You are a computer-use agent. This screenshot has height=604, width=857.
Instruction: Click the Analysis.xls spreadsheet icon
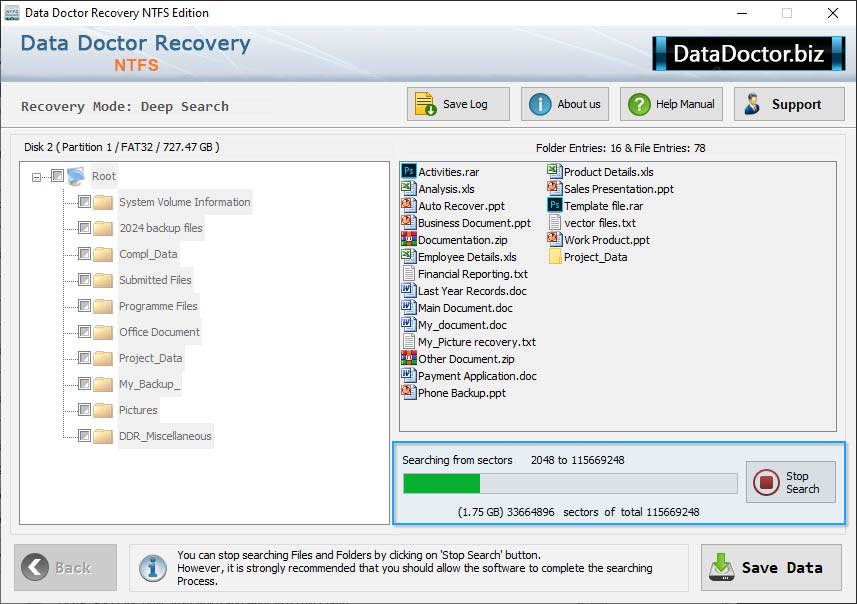pyautogui.click(x=408, y=188)
